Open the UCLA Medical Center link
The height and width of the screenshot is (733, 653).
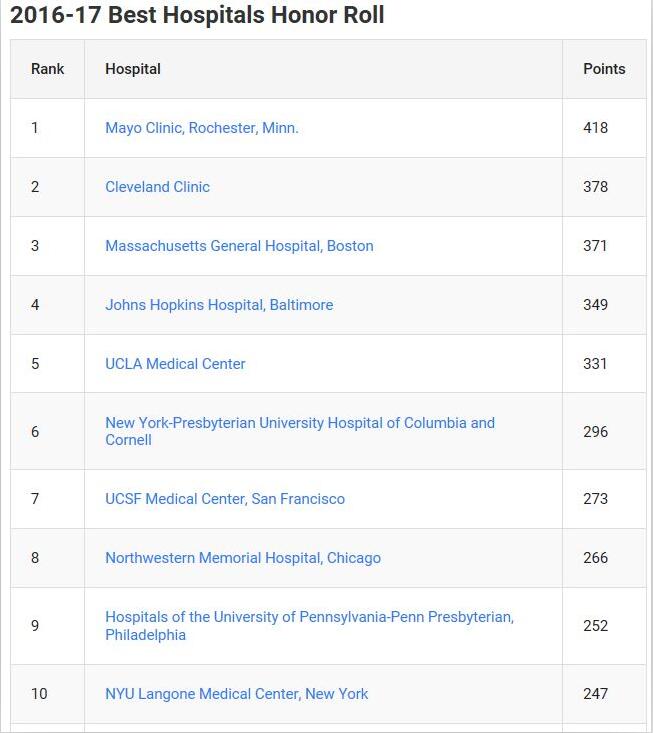click(x=175, y=364)
